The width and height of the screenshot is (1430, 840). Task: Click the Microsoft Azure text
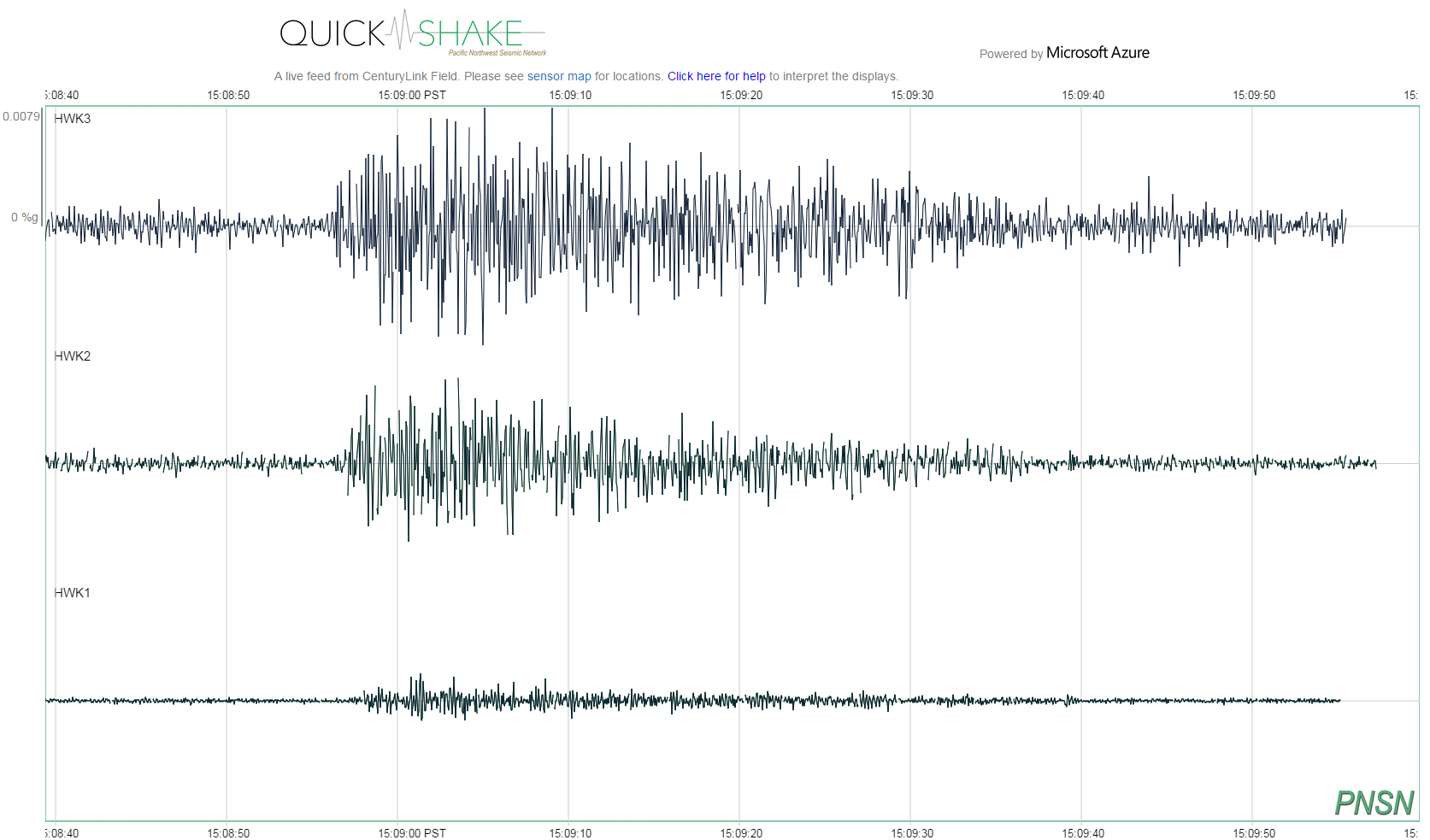point(1098,53)
